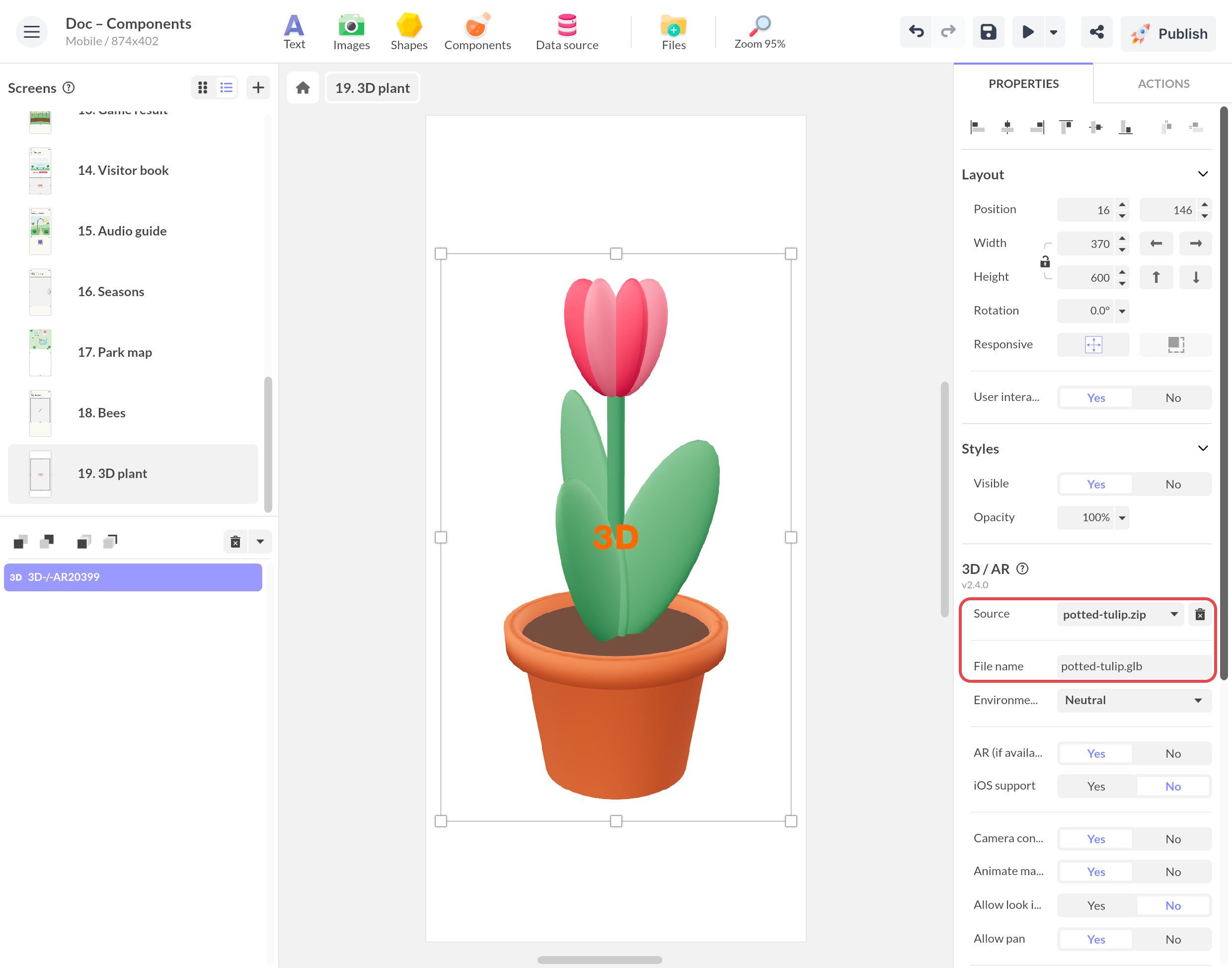
Task: Open the hamburger main menu
Action: [32, 32]
